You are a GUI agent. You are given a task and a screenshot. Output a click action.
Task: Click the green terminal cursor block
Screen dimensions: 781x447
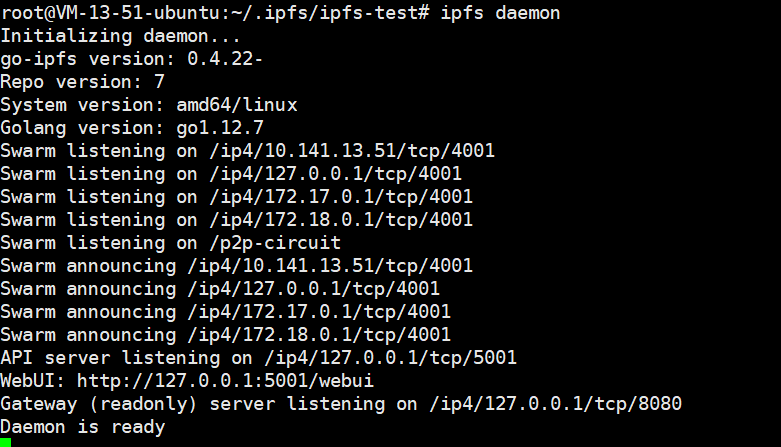[x=5, y=443]
